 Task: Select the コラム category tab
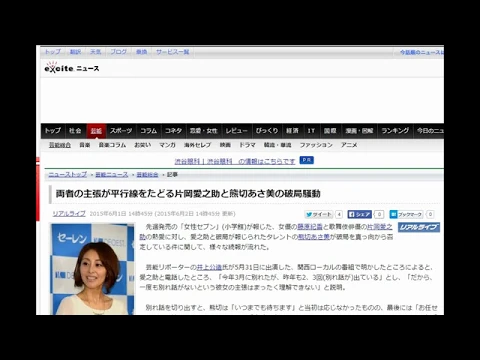pyautogui.click(x=149, y=131)
